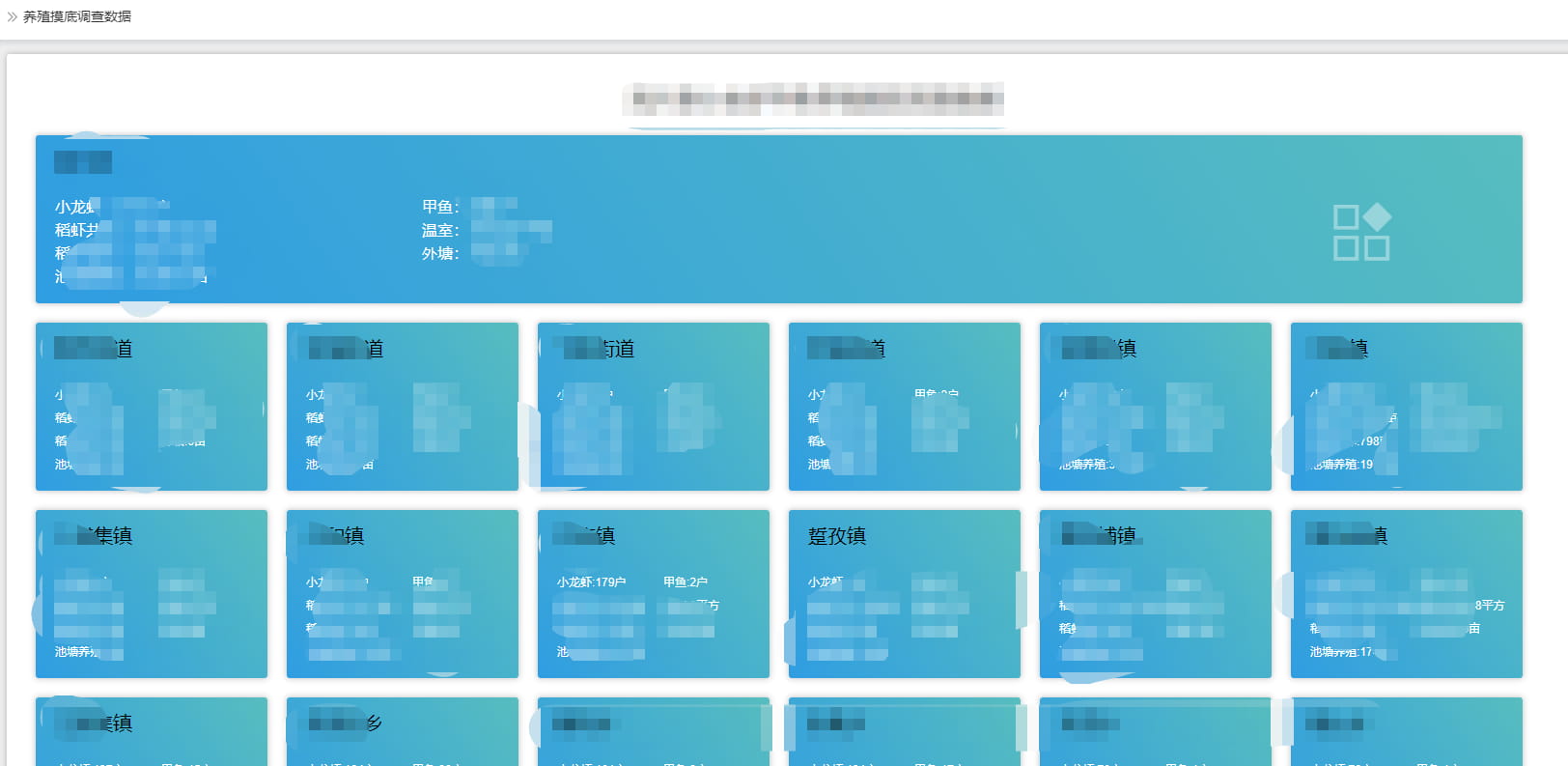Click the 小龙虾 stat in 菬孜镇 card
Screen dimensions: 1568x766
pyautogui.click(x=826, y=582)
